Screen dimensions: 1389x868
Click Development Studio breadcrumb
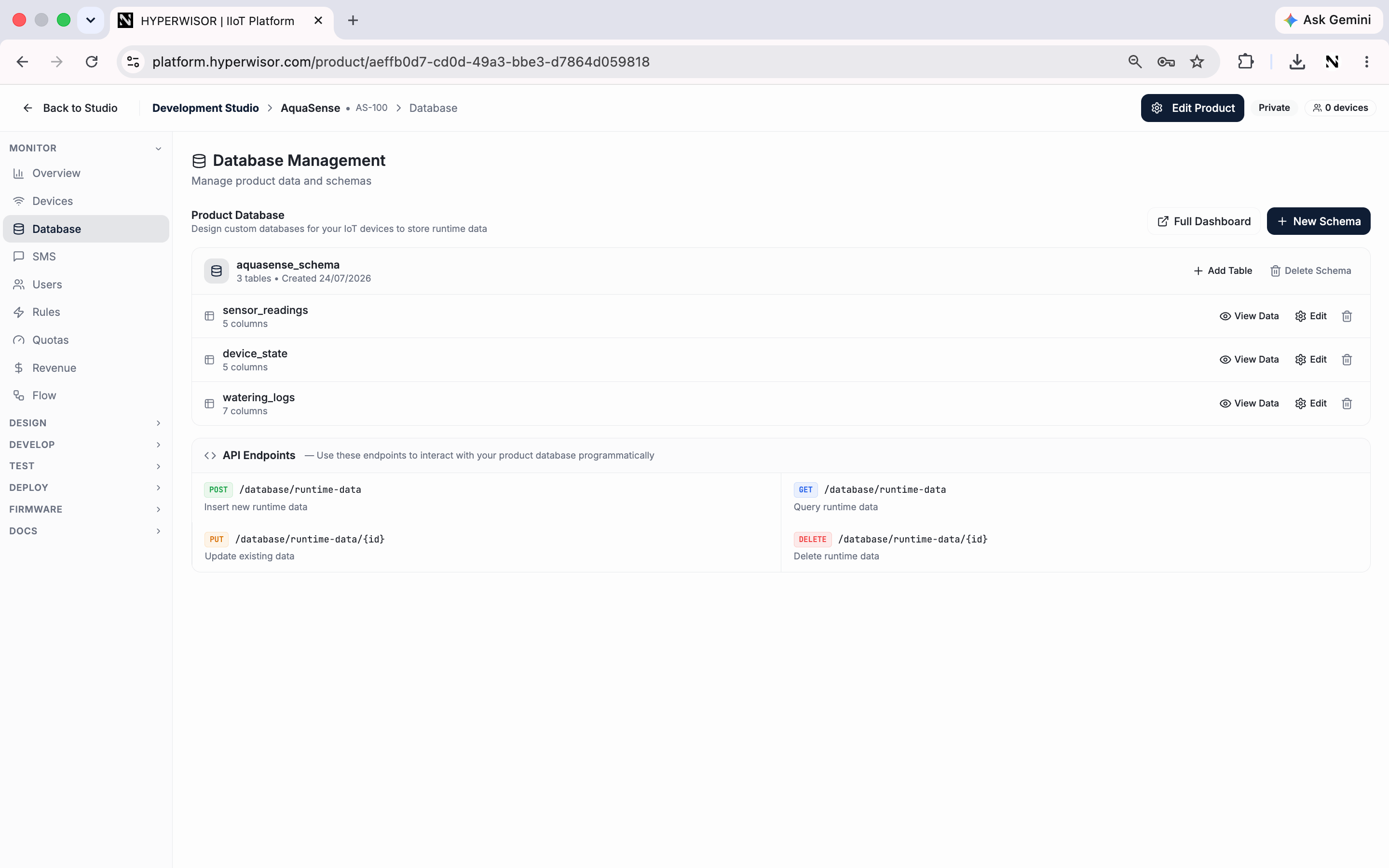(205, 108)
